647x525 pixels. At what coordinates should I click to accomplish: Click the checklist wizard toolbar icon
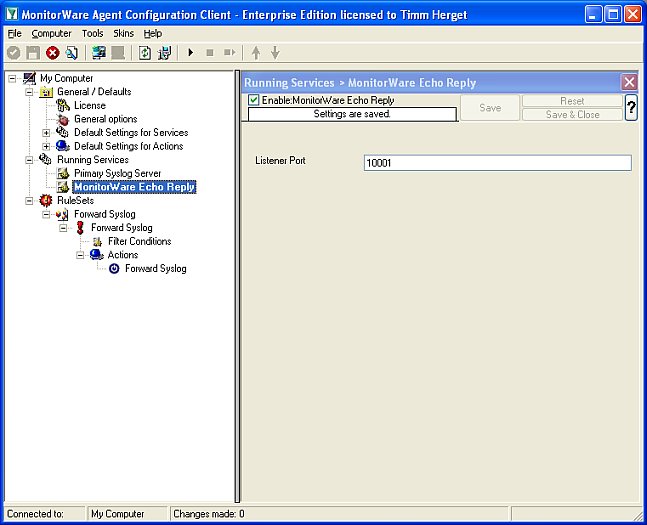(x=165, y=53)
